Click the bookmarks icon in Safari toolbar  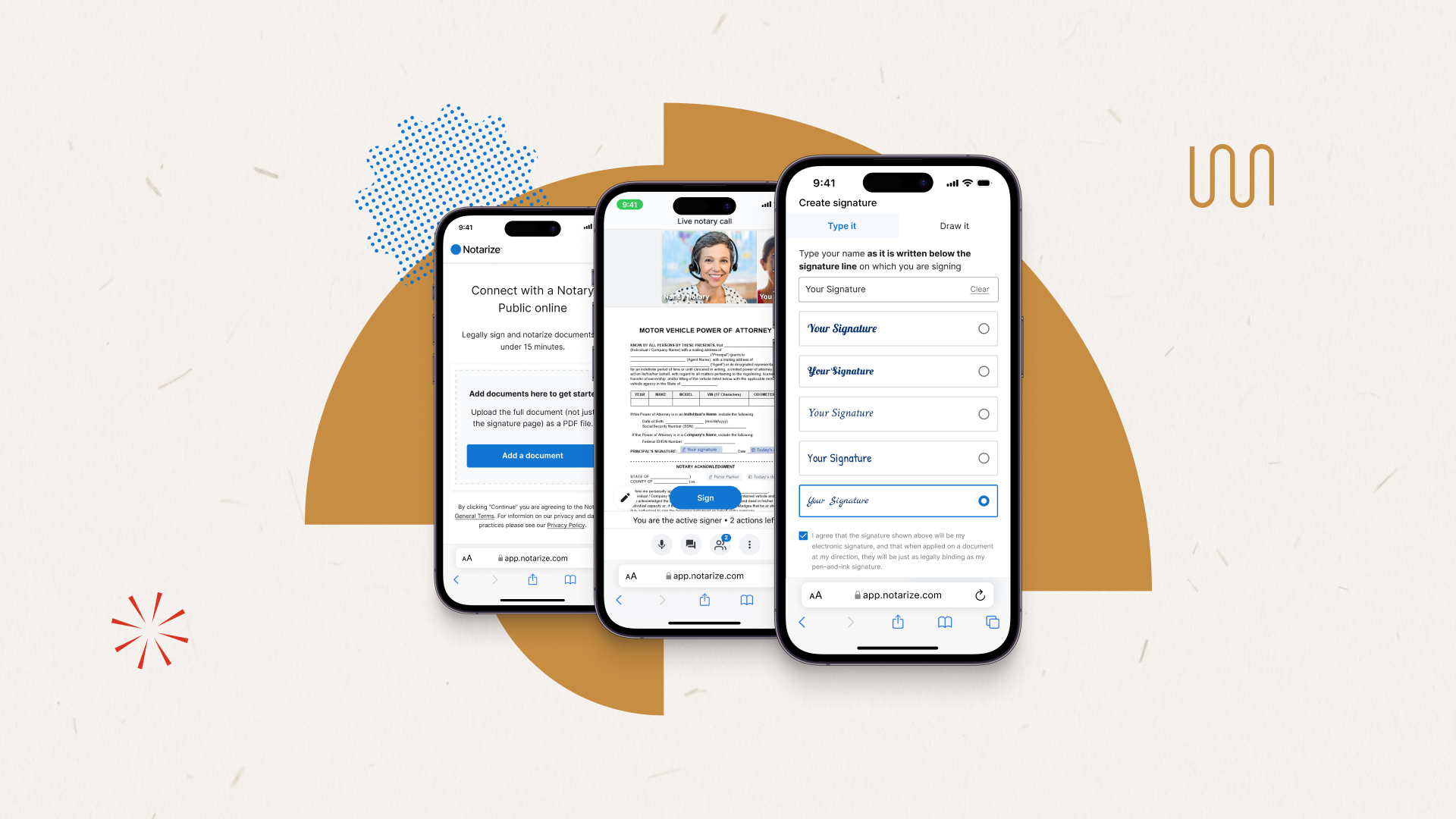click(944, 622)
